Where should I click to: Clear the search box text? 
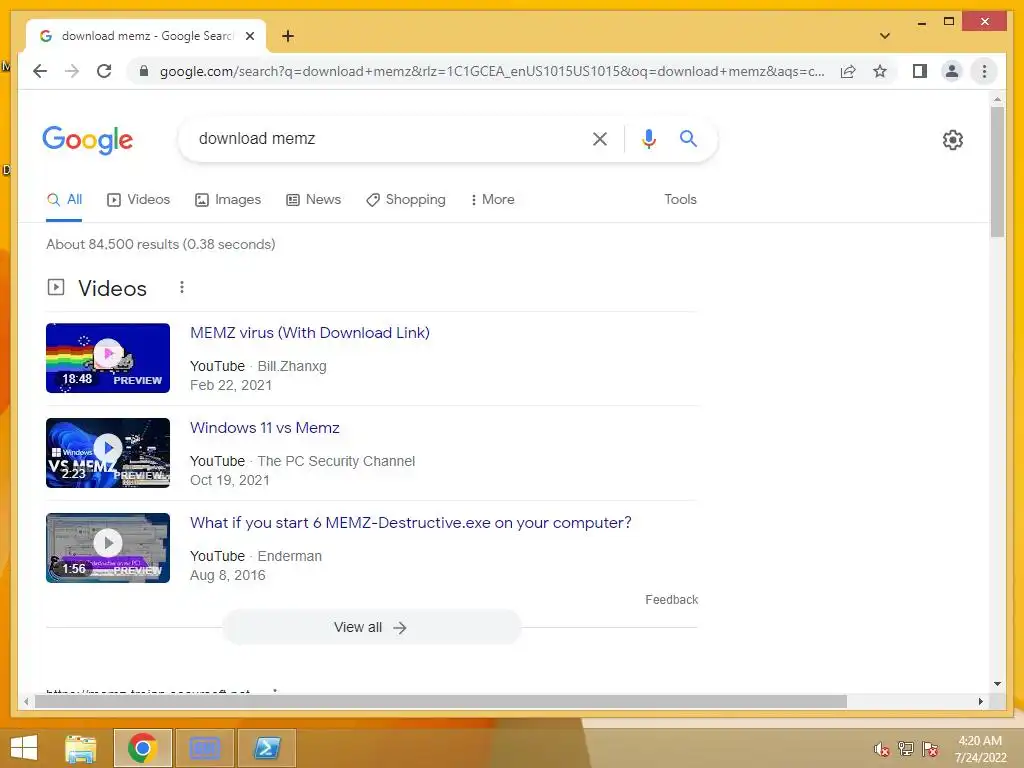pos(600,138)
